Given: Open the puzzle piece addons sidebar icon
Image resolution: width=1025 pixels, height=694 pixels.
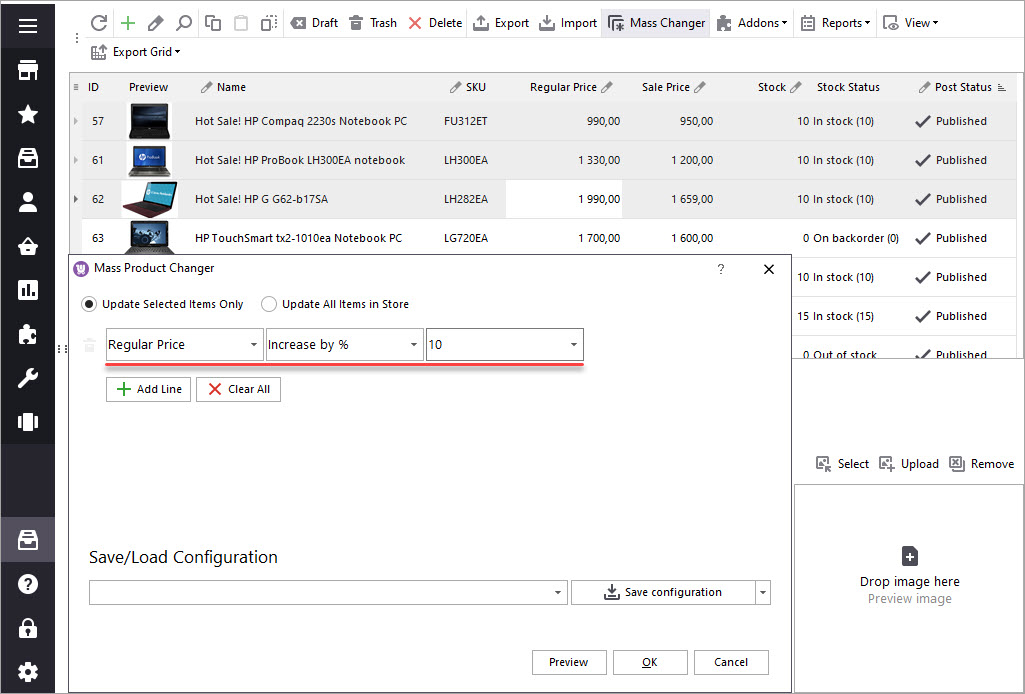Looking at the screenshot, I should [28, 334].
